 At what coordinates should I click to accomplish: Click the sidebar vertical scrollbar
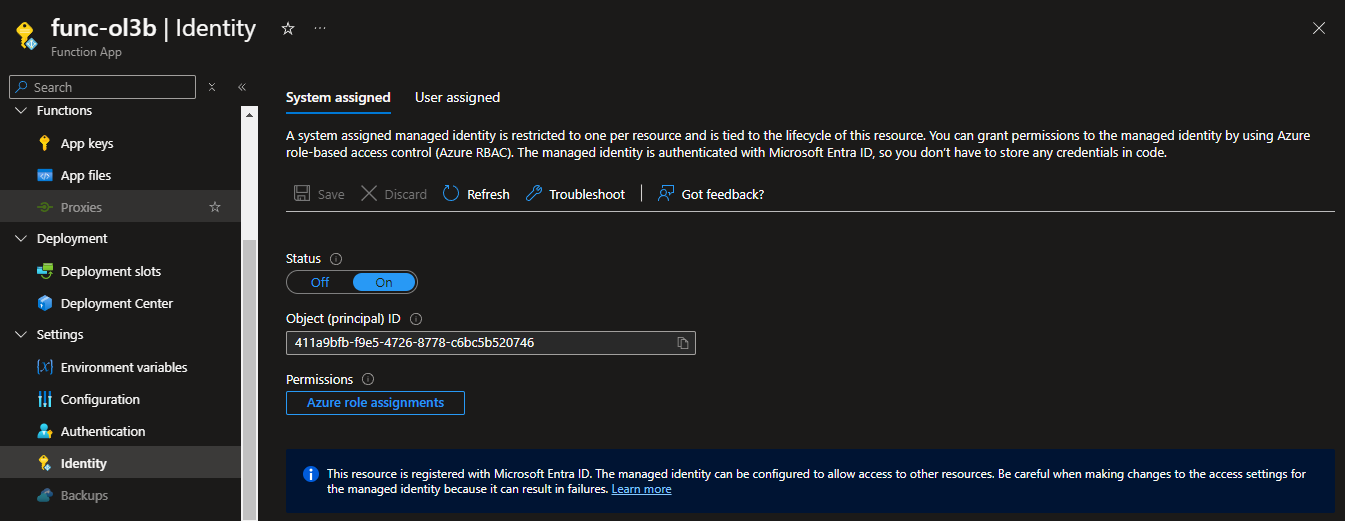pyautogui.click(x=250, y=380)
